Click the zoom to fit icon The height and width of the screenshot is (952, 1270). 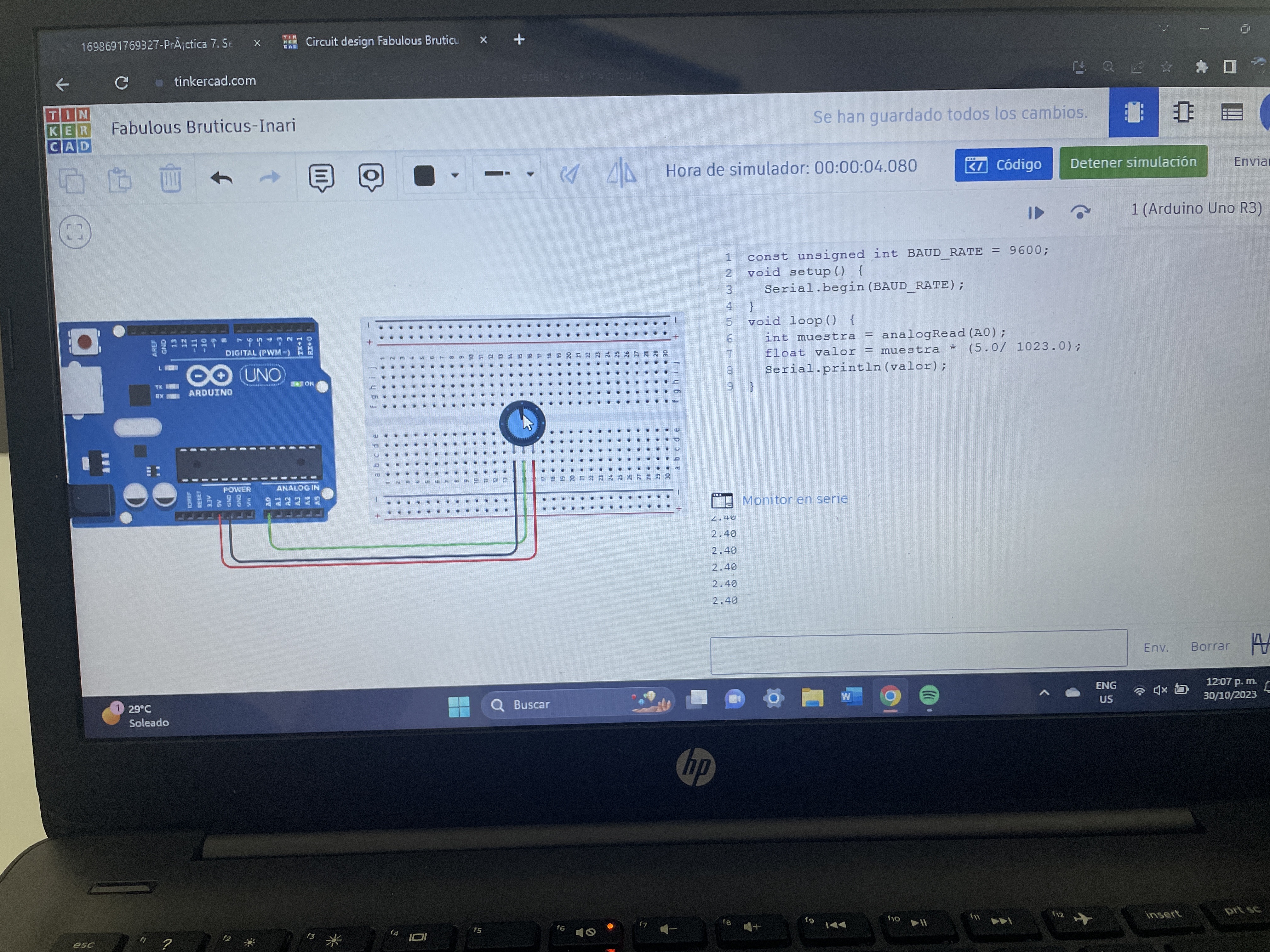pyautogui.click(x=75, y=232)
